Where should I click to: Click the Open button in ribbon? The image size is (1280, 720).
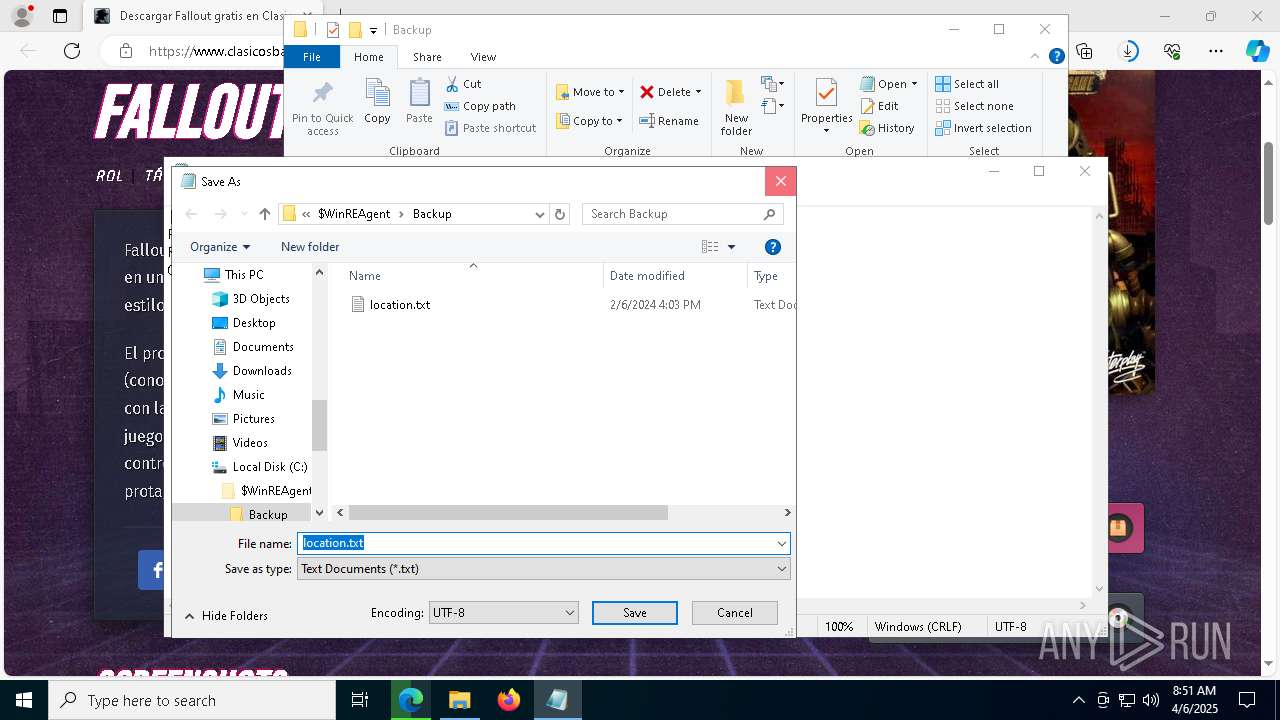888,84
